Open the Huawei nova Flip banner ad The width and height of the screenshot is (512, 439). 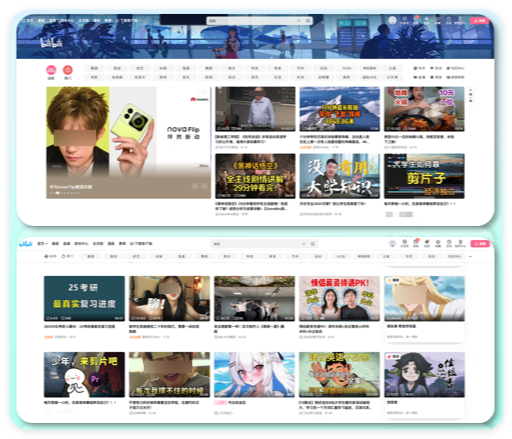[128, 143]
